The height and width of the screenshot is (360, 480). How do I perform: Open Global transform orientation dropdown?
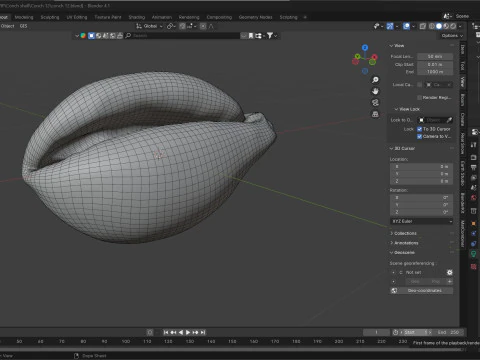click(150, 26)
